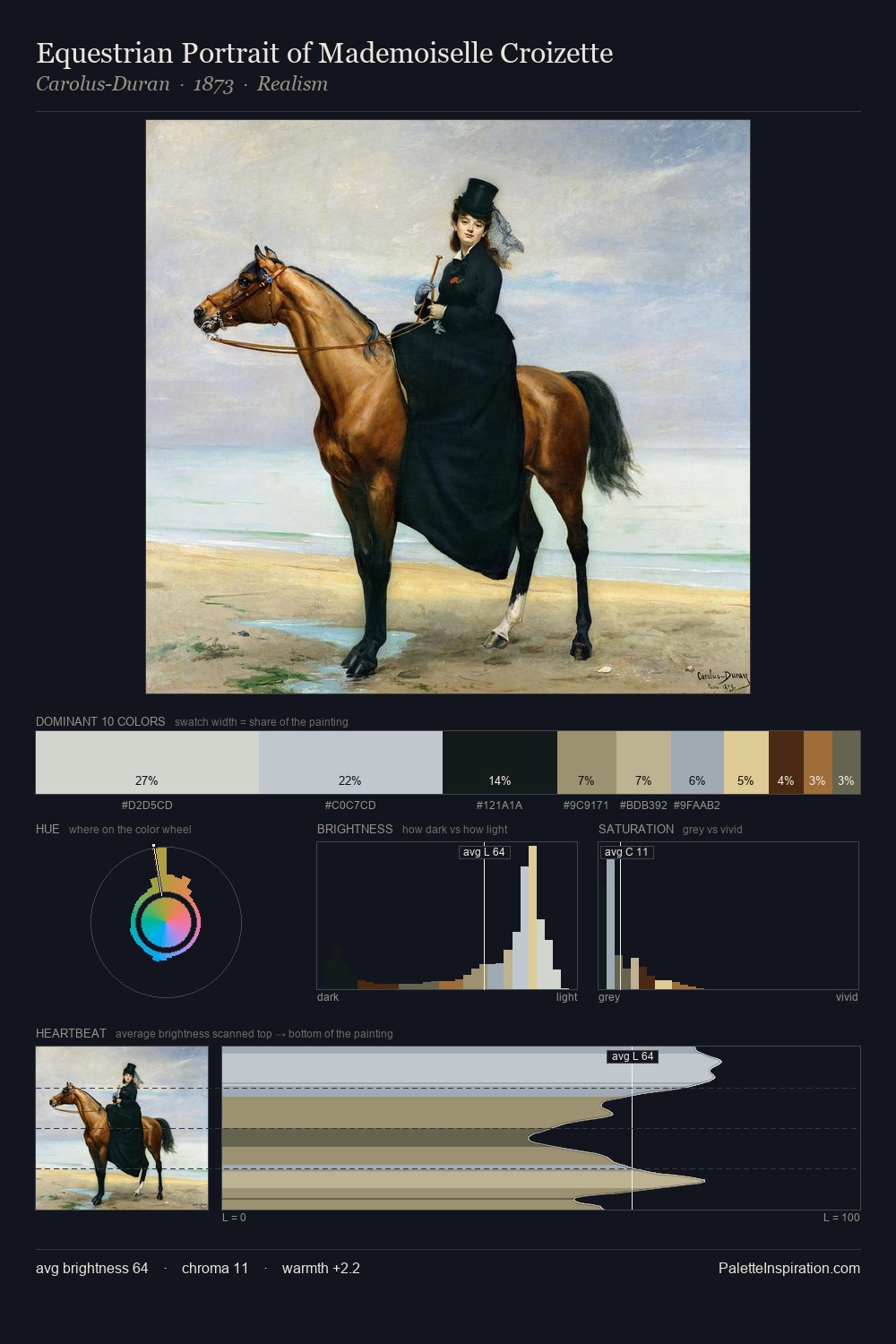Click the chroma 11 footer stat
896x1344 pixels.
[215, 1268]
